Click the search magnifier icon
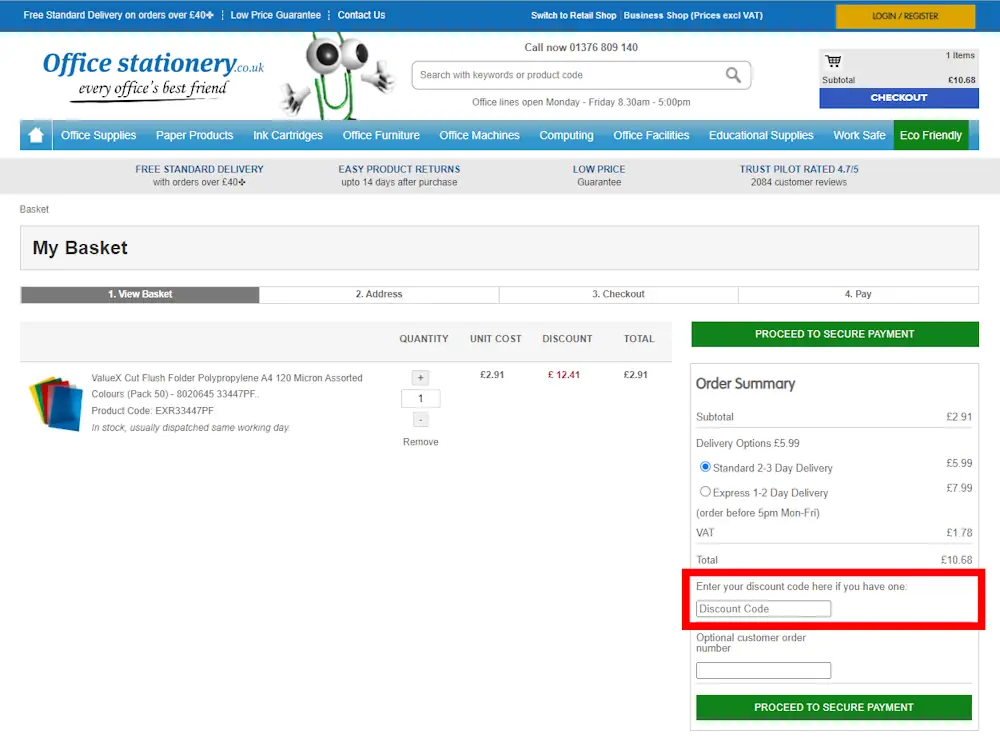 (733, 75)
